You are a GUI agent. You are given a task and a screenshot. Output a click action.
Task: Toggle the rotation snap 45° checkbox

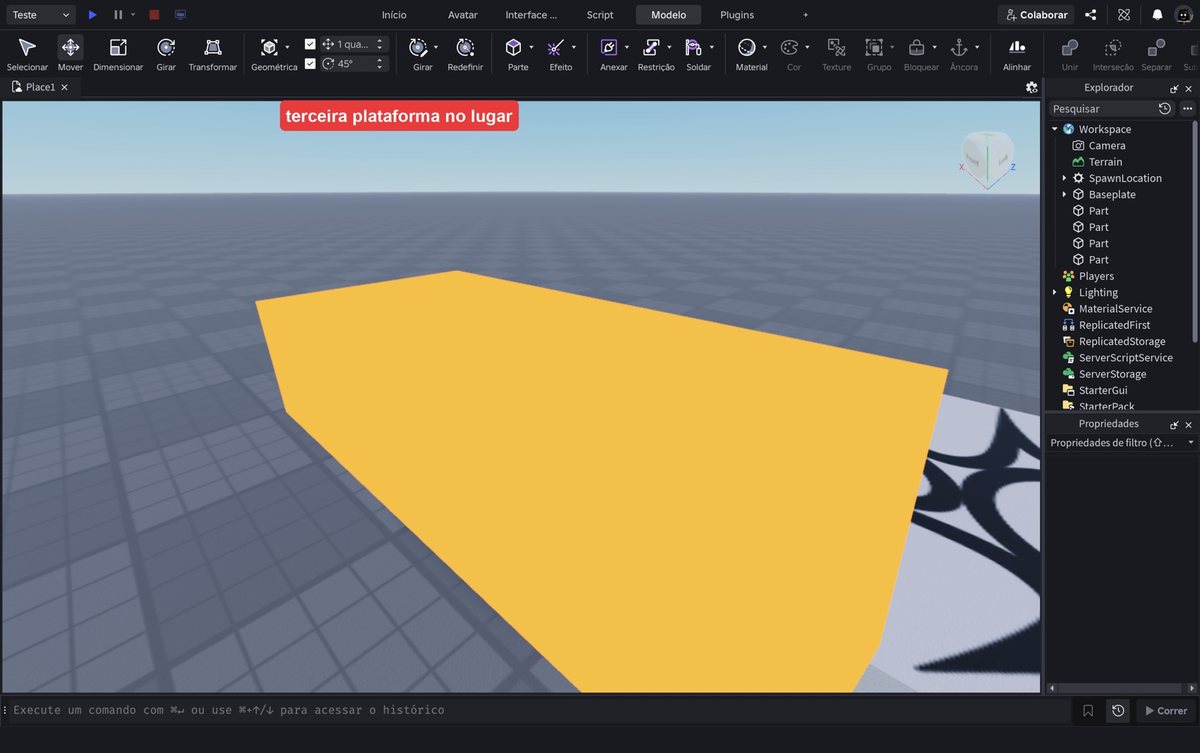pyautogui.click(x=310, y=63)
